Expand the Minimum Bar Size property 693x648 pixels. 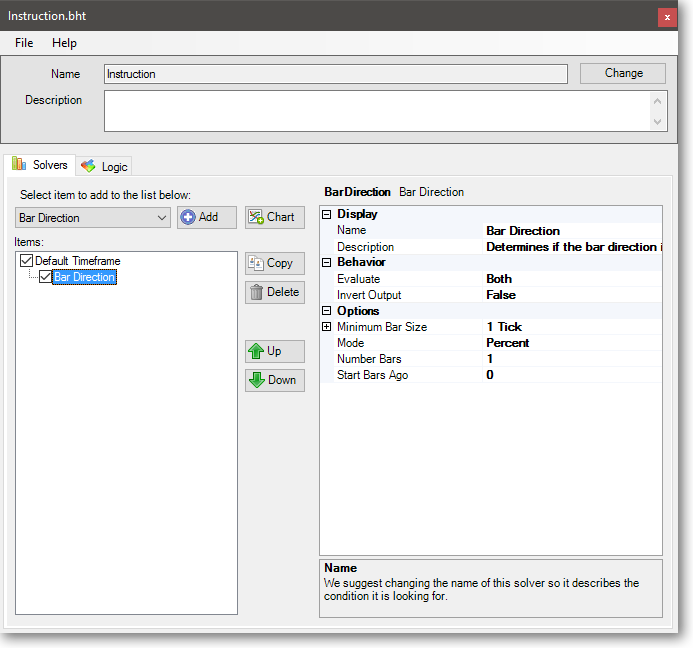click(326, 327)
